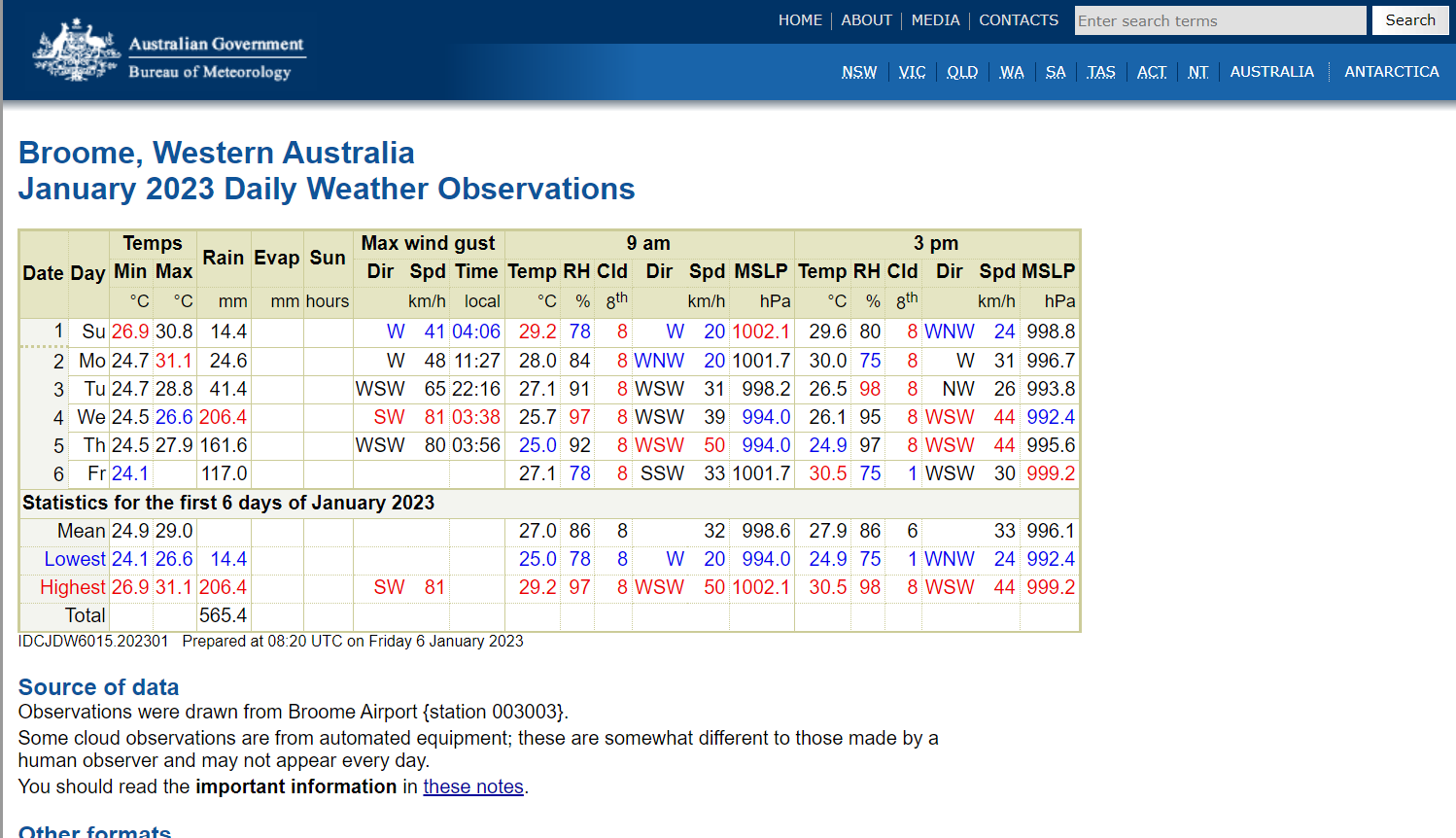Choose the SA state link
Image resolution: width=1456 pixels, height=838 pixels.
coord(1055,72)
